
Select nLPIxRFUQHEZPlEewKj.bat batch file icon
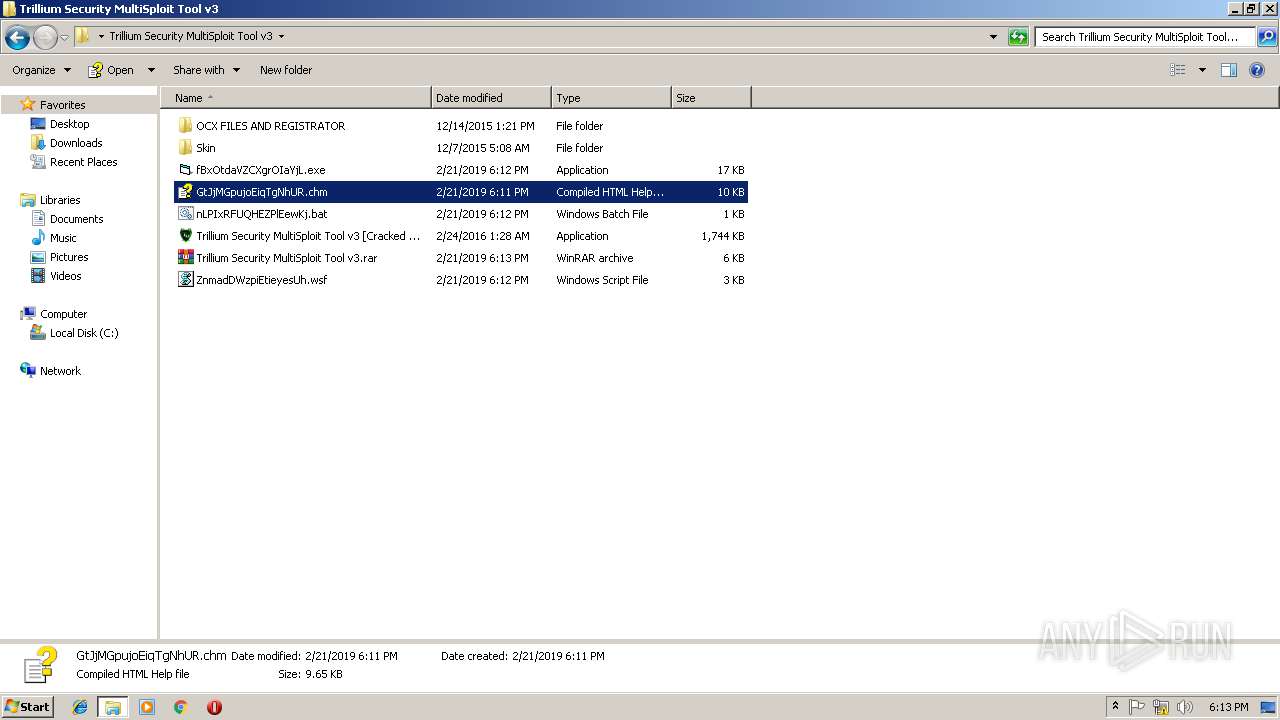[185, 214]
